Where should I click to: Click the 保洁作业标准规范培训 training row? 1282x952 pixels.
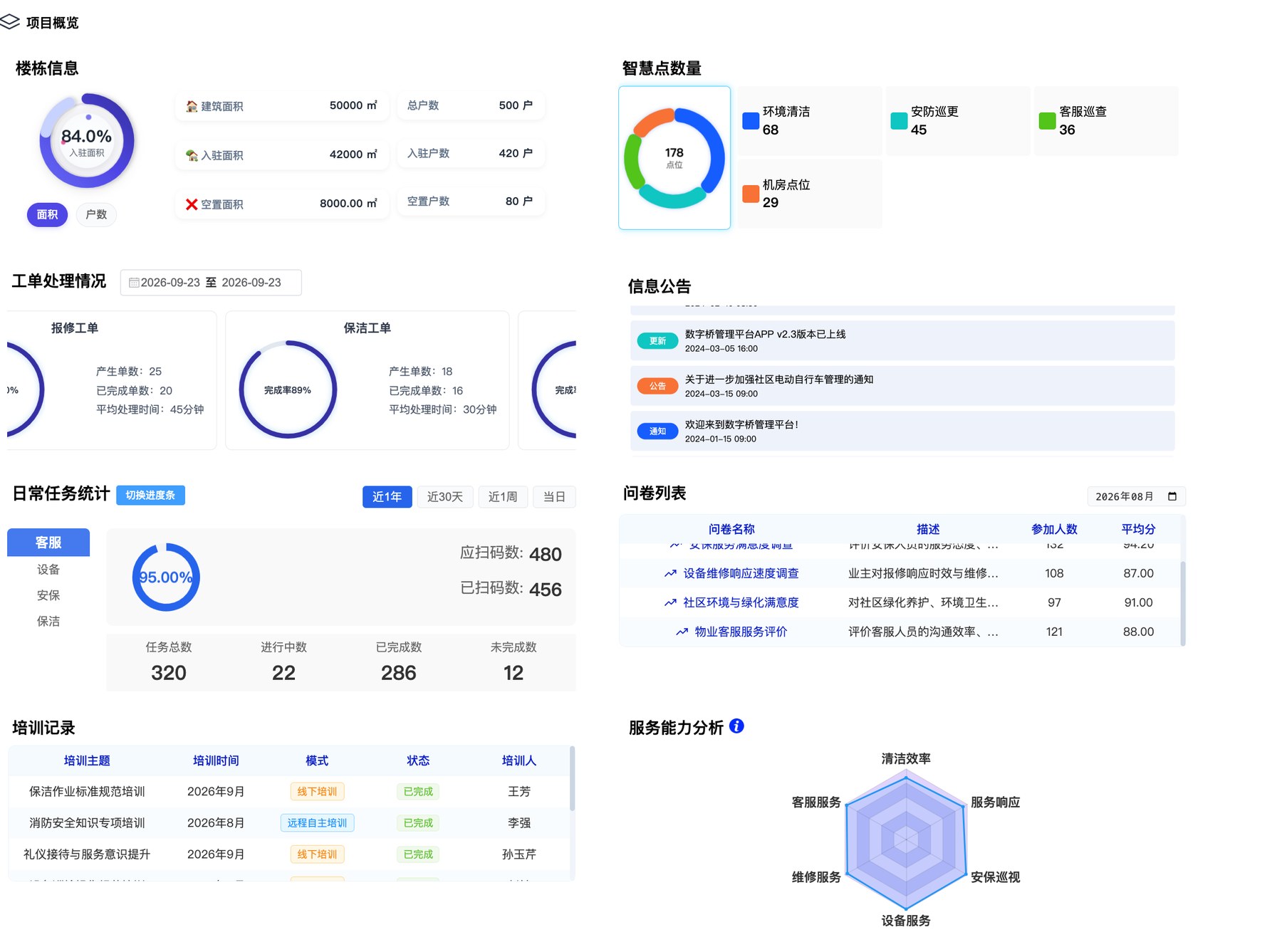pyautogui.click(x=288, y=791)
